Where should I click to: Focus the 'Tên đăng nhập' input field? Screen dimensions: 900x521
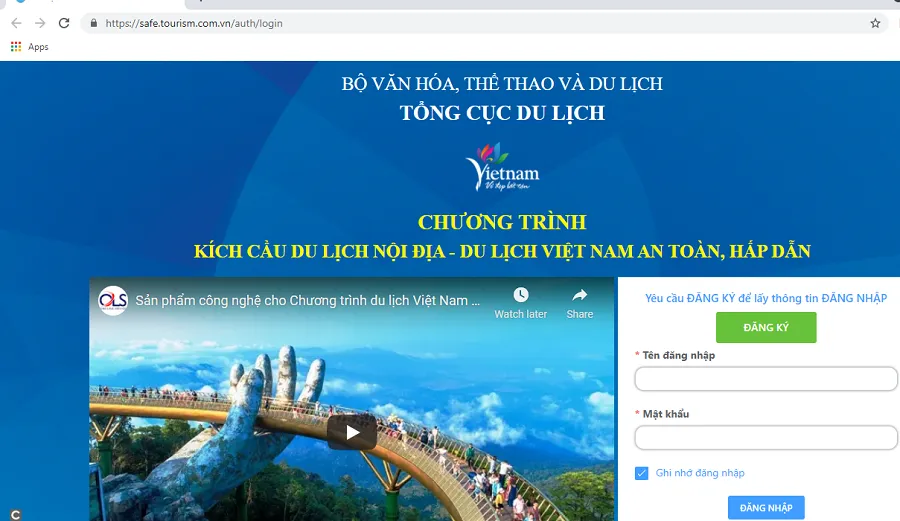pos(766,379)
